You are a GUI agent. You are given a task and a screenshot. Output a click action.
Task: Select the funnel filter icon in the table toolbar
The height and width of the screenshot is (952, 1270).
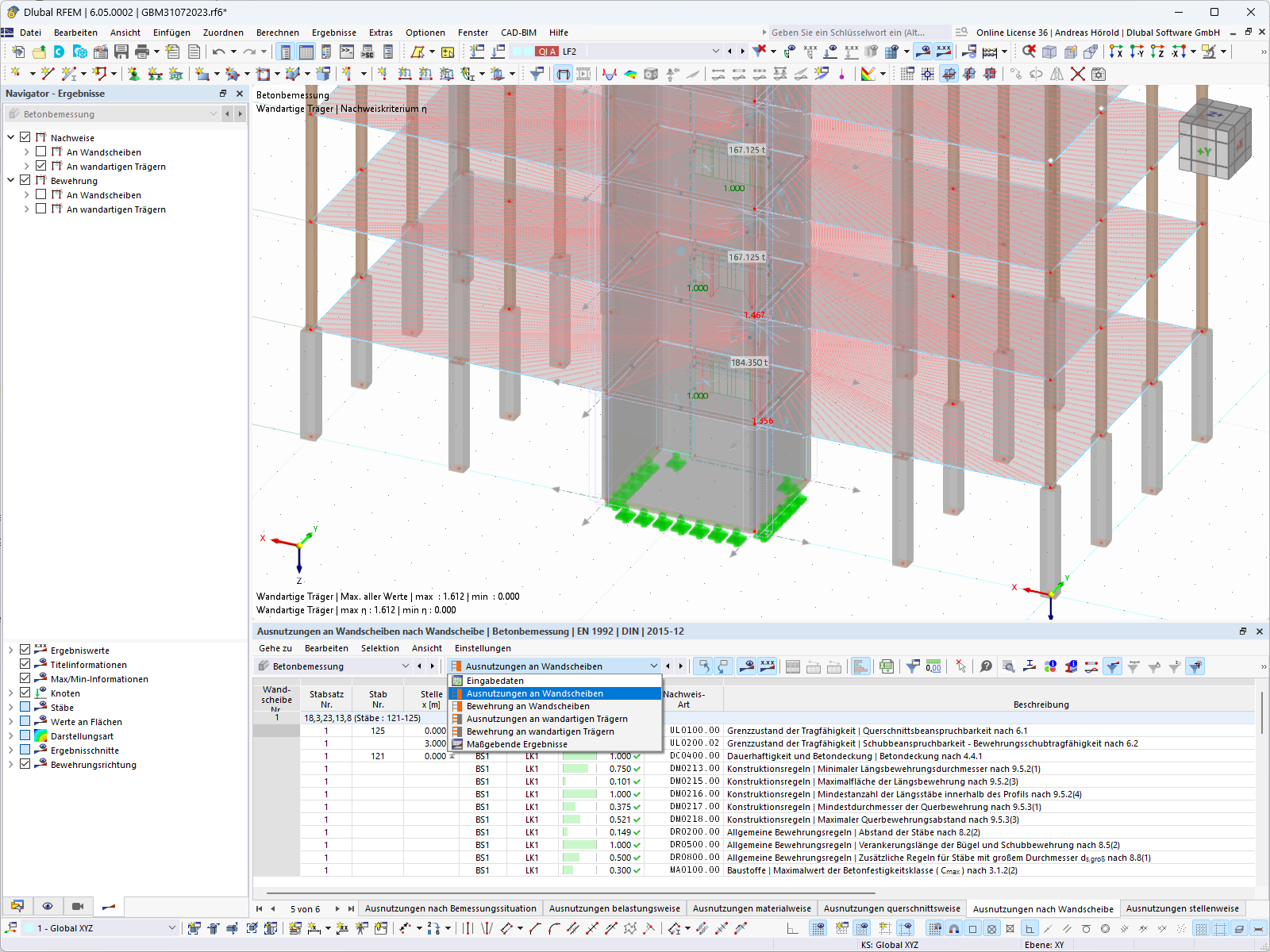click(x=914, y=666)
